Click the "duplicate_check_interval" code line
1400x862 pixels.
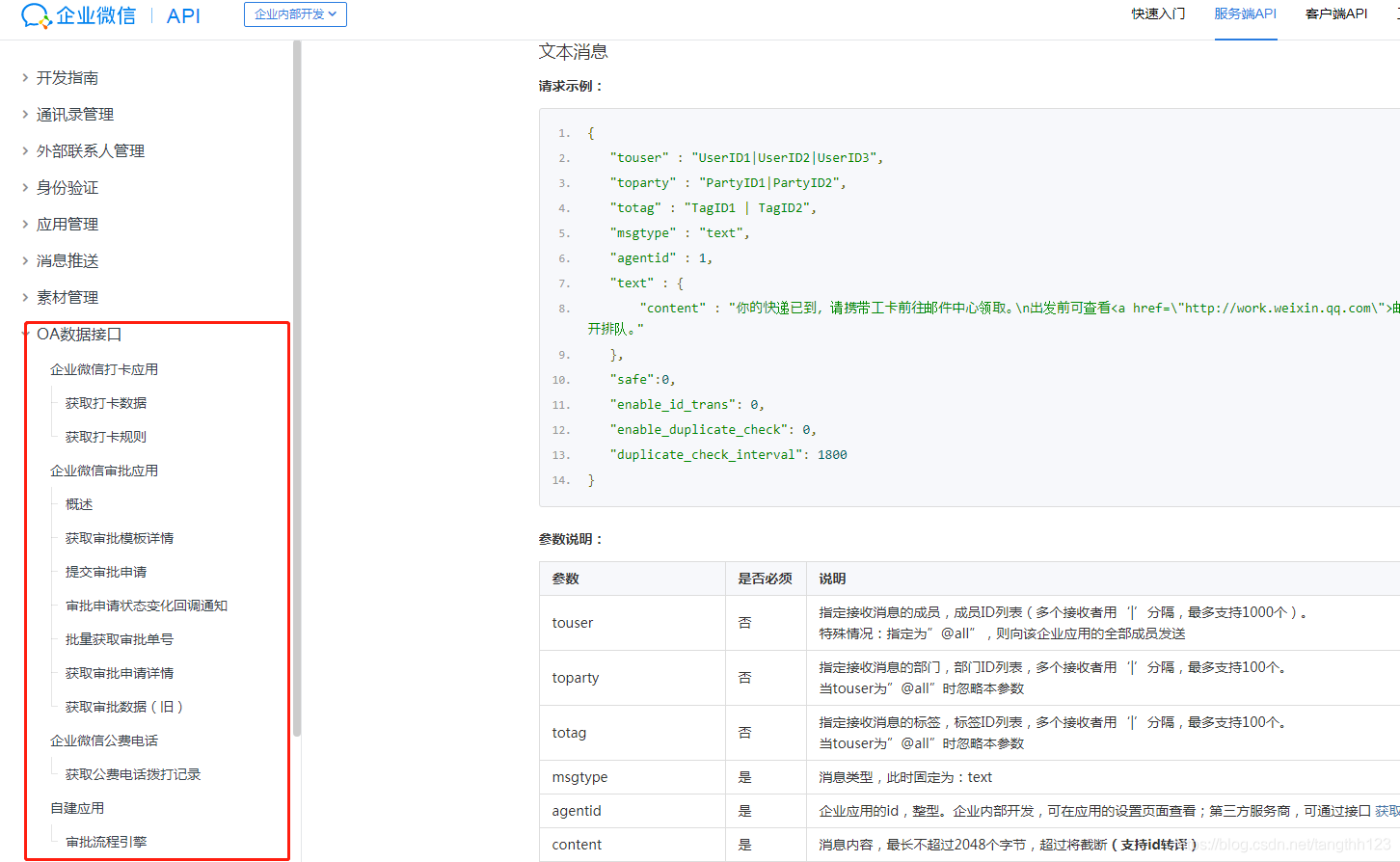(x=729, y=455)
